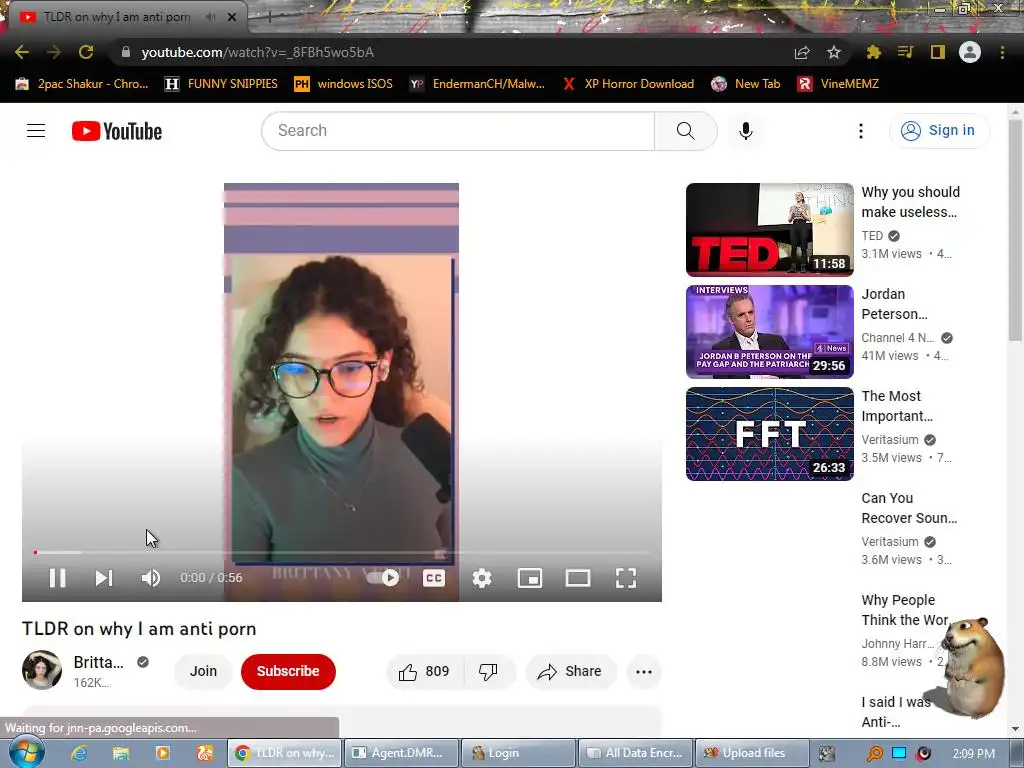Open Windows Explorer folder in taskbar
This screenshot has height=768, width=1024.
pyautogui.click(x=121, y=753)
